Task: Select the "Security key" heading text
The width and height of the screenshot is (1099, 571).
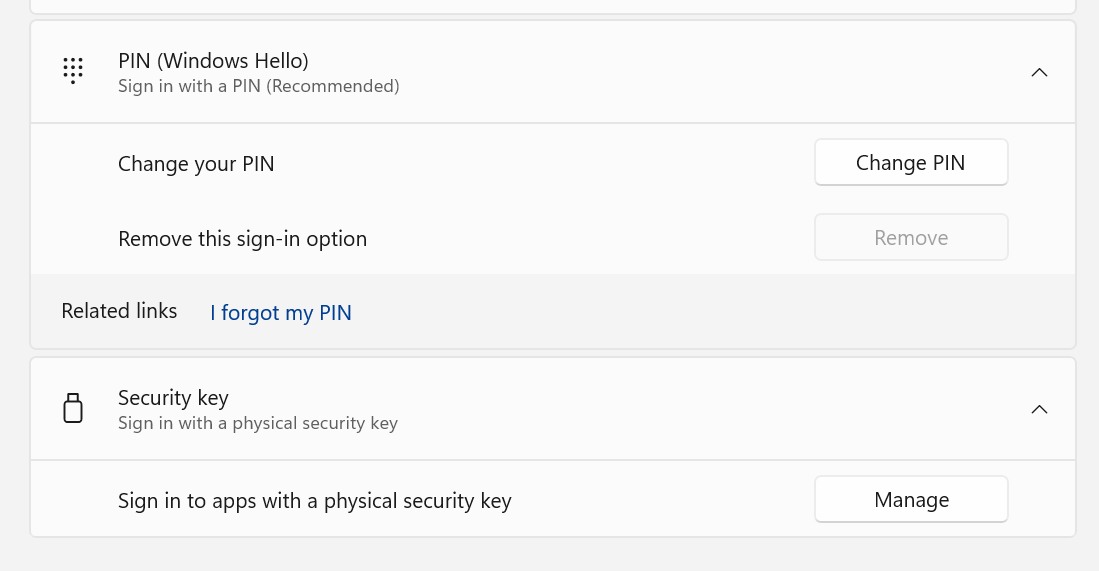Action: point(173,397)
